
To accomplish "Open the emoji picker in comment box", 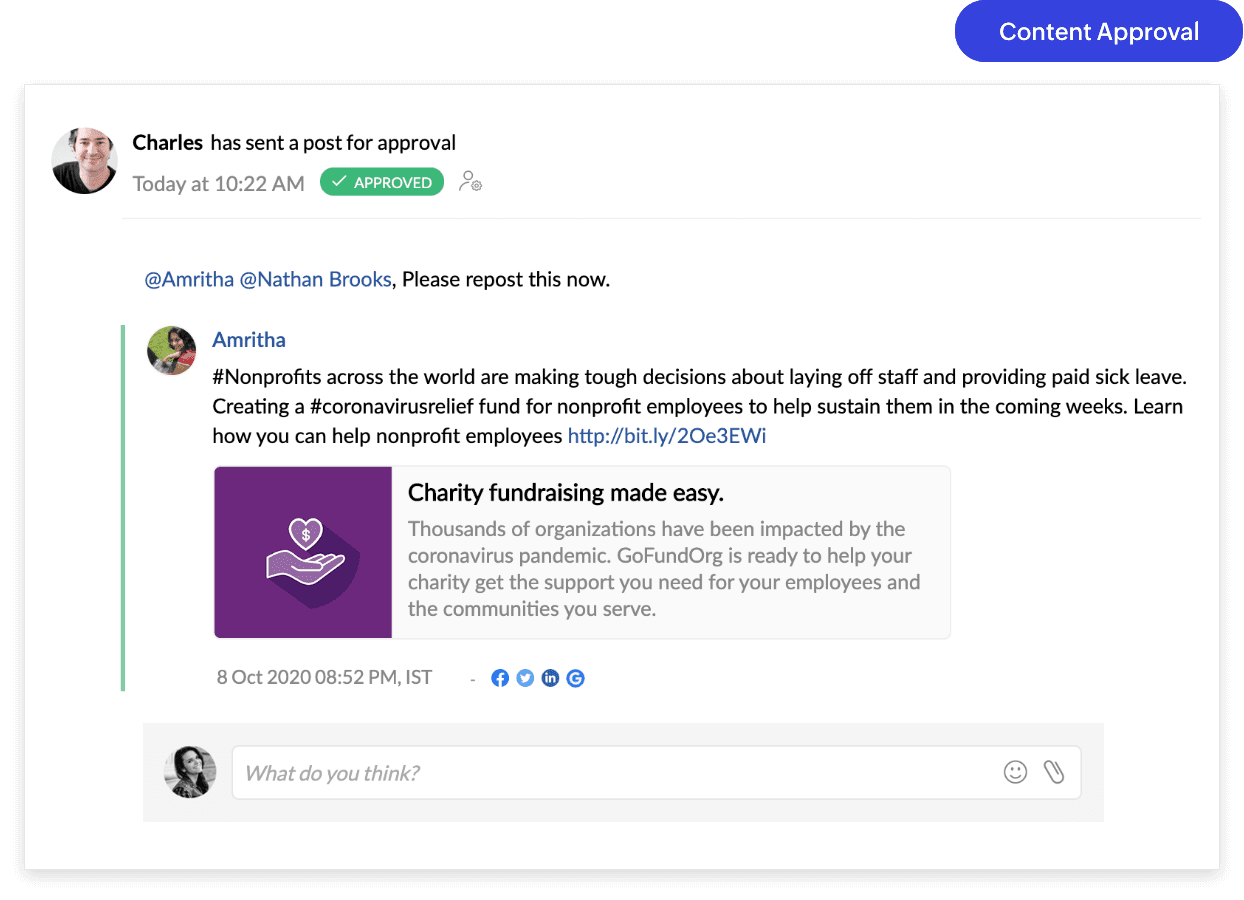I will [x=1015, y=772].
